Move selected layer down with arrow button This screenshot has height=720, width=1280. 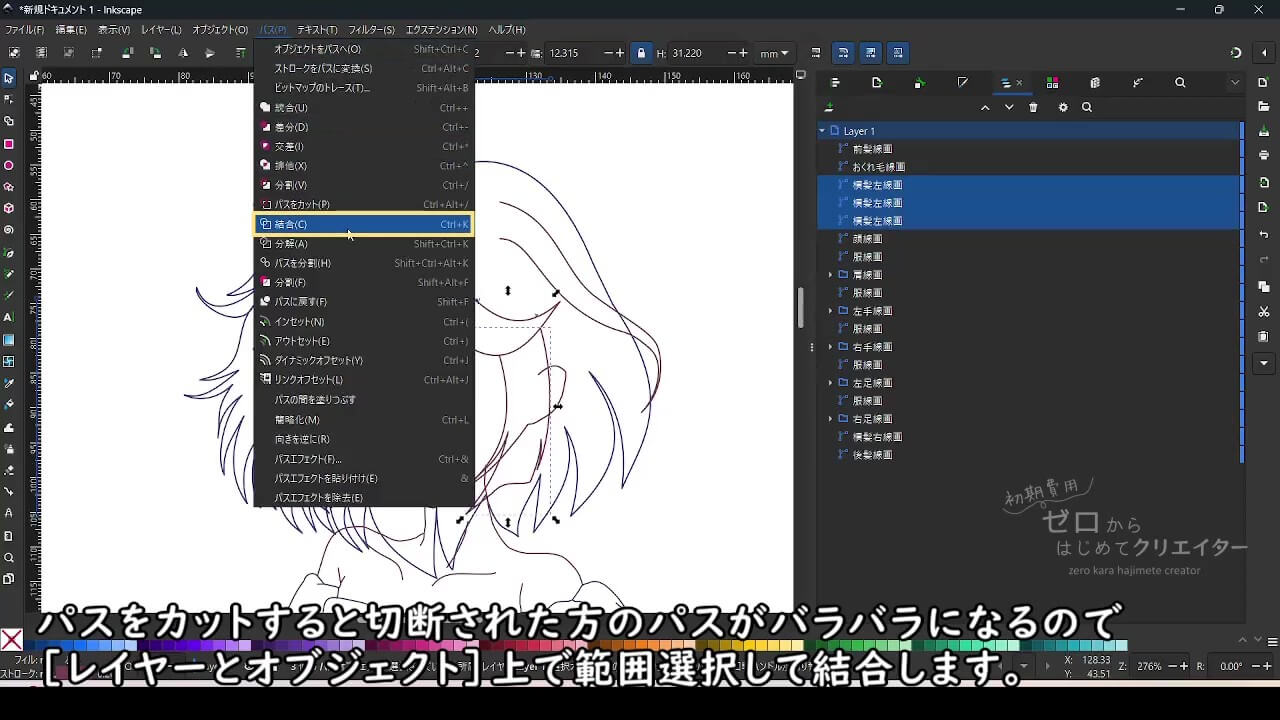[x=1009, y=107]
